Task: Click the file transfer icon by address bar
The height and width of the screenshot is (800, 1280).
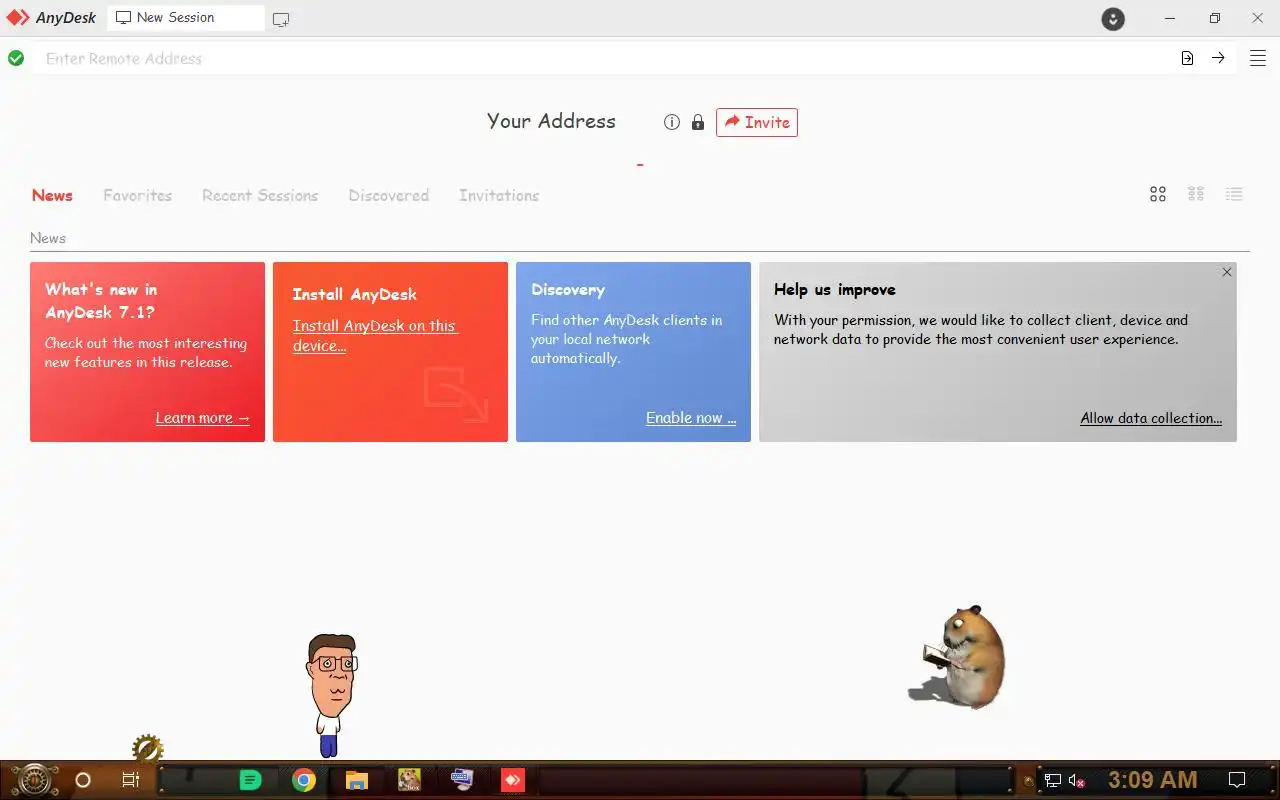Action: coord(1187,58)
